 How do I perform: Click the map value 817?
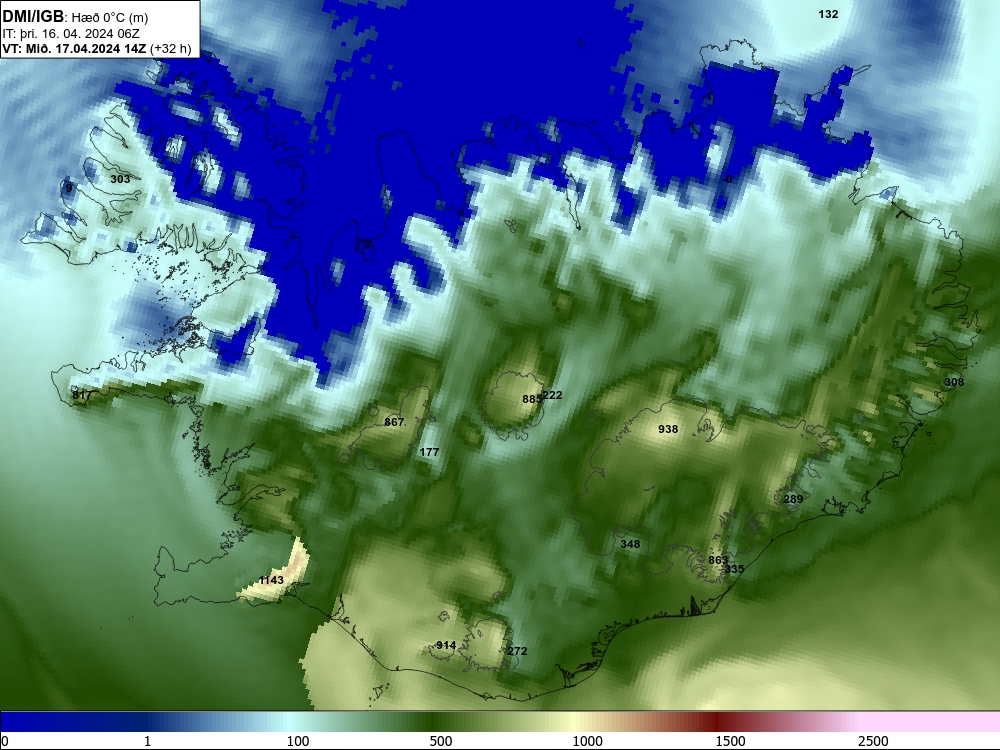tap(82, 395)
